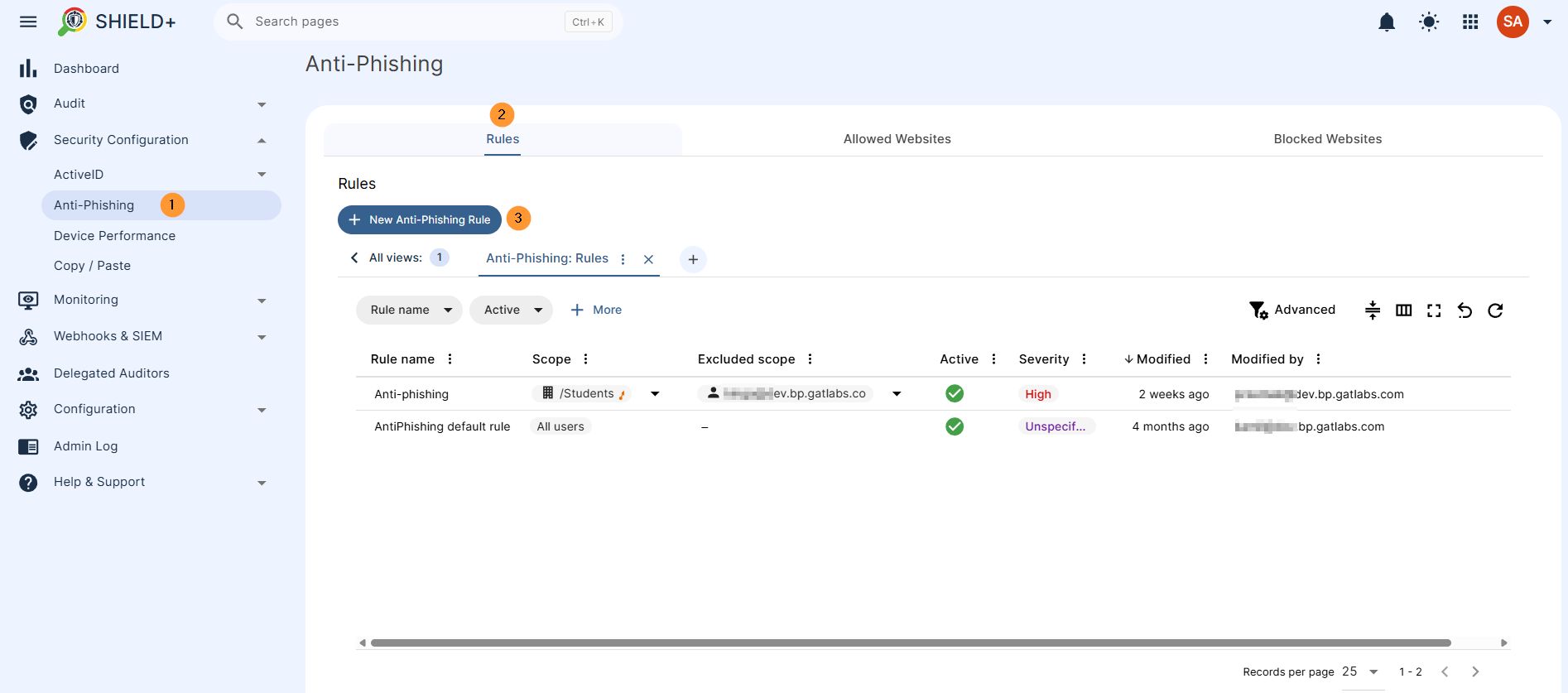Enter fullscreen table view
This screenshot has width=1568, height=693.
tap(1434, 310)
